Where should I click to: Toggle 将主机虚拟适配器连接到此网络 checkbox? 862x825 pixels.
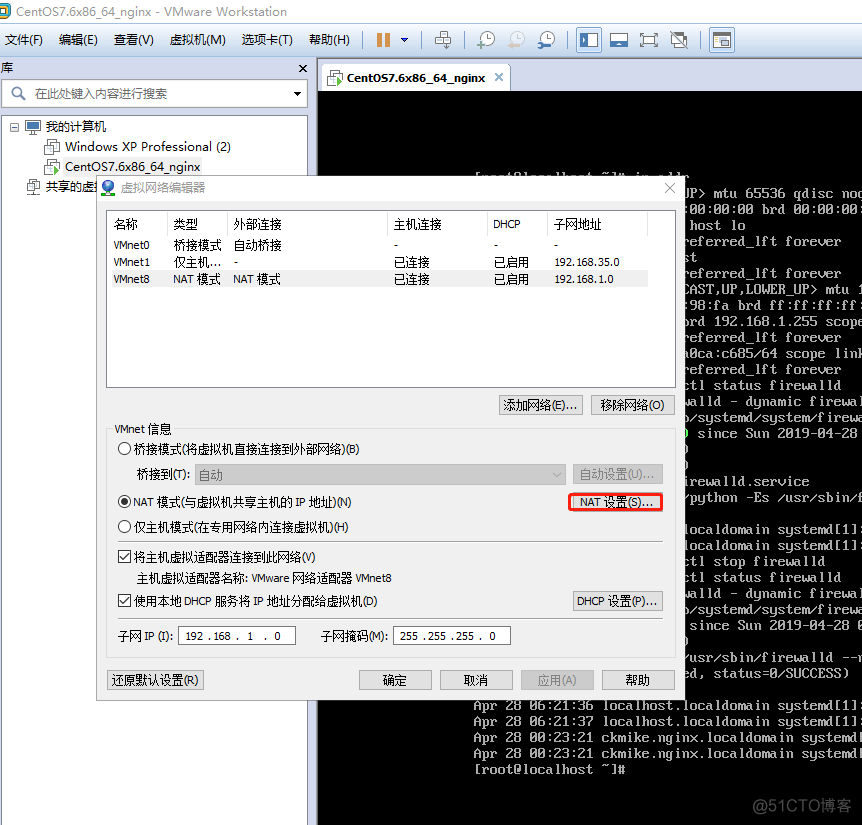tap(124, 557)
